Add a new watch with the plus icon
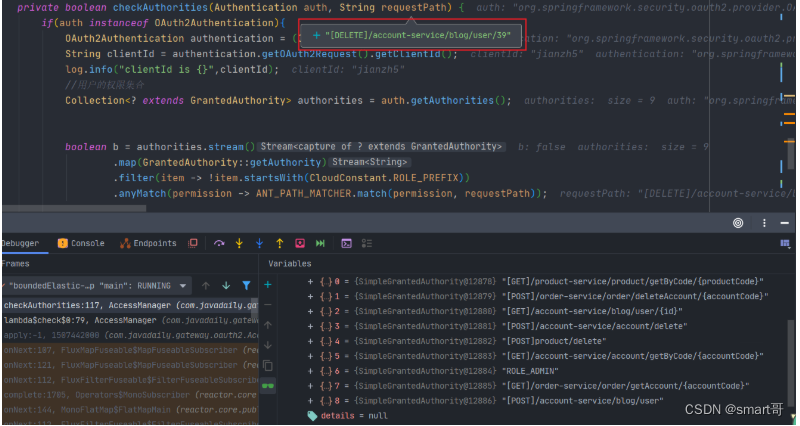Image resolution: width=800 pixels, height=426 pixels. 268,285
